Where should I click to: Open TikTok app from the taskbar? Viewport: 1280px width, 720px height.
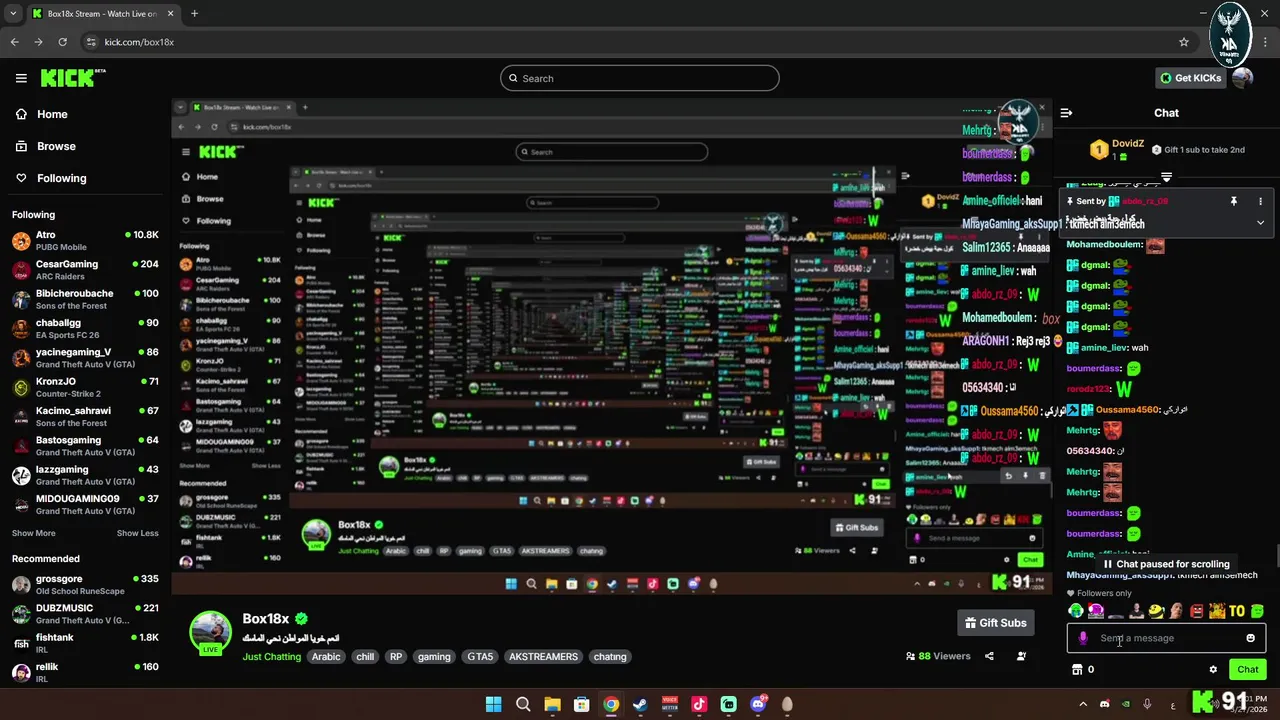pyautogui.click(x=699, y=704)
